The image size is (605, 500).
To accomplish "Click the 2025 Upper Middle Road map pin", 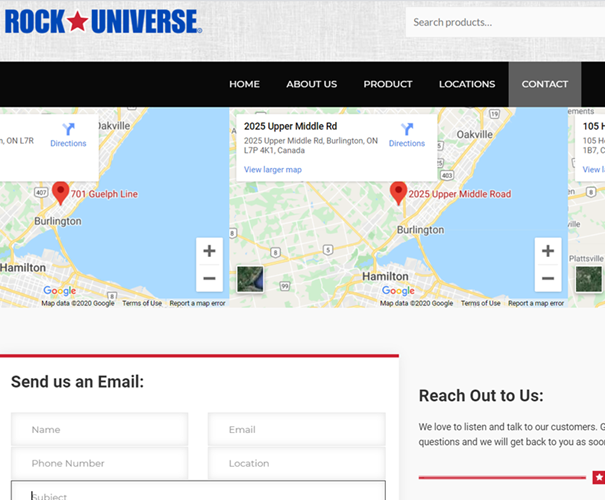I will pyautogui.click(x=399, y=193).
